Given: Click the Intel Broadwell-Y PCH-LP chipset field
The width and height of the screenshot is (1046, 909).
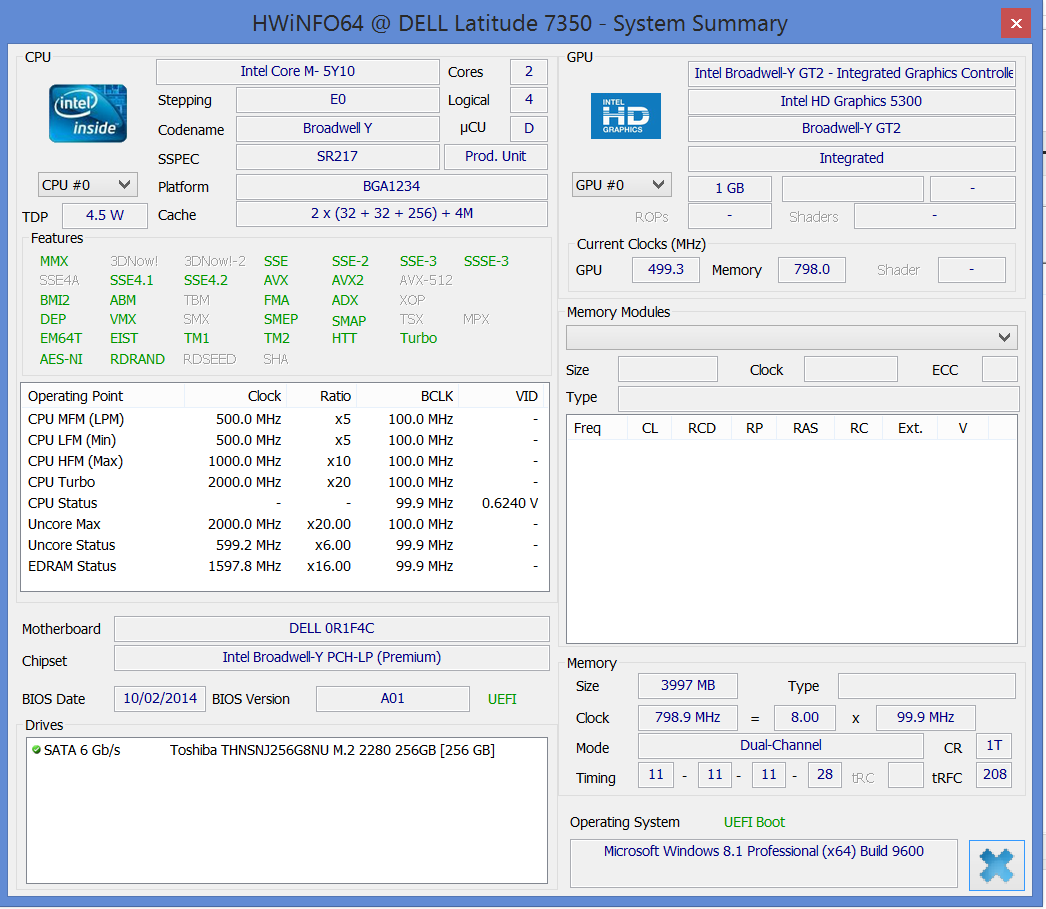Looking at the screenshot, I should point(332,658).
